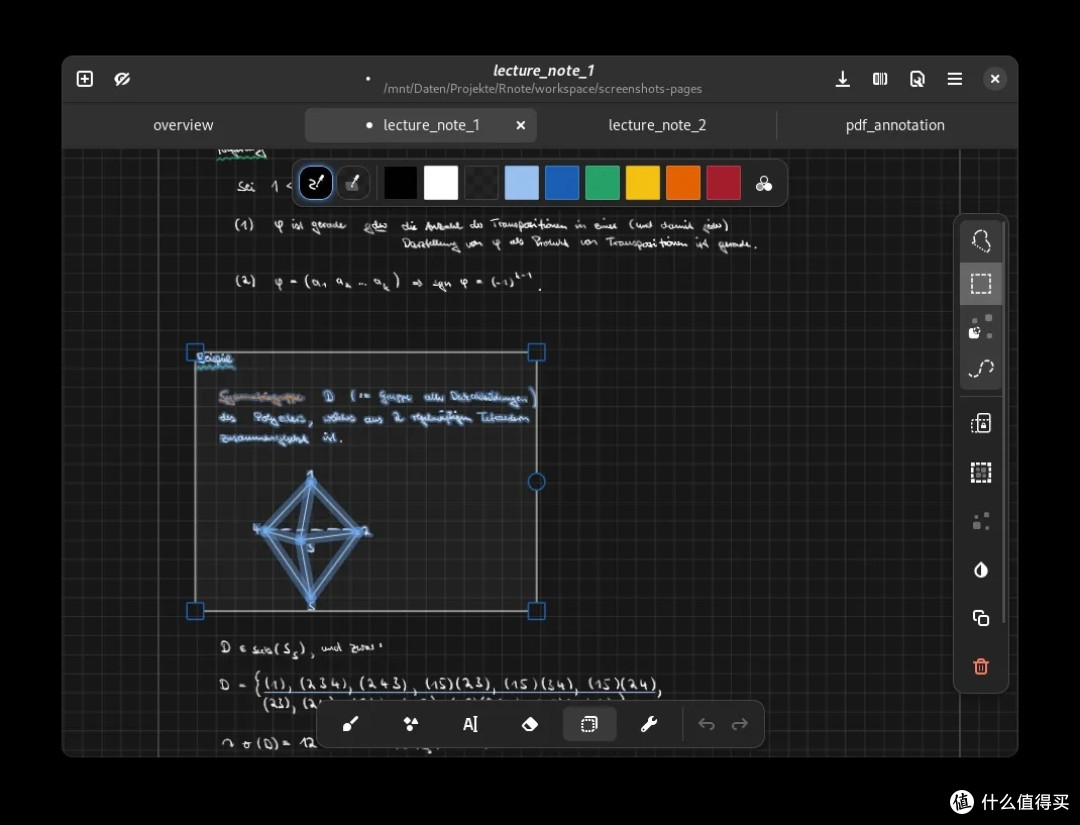
Task: Pick the black color swatch
Action: pyautogui.click(x=400, y=183)
